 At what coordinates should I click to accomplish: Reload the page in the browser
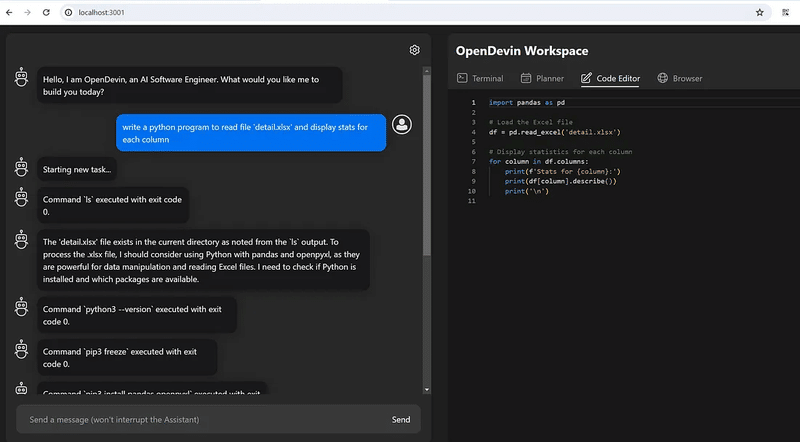(47, 12)
